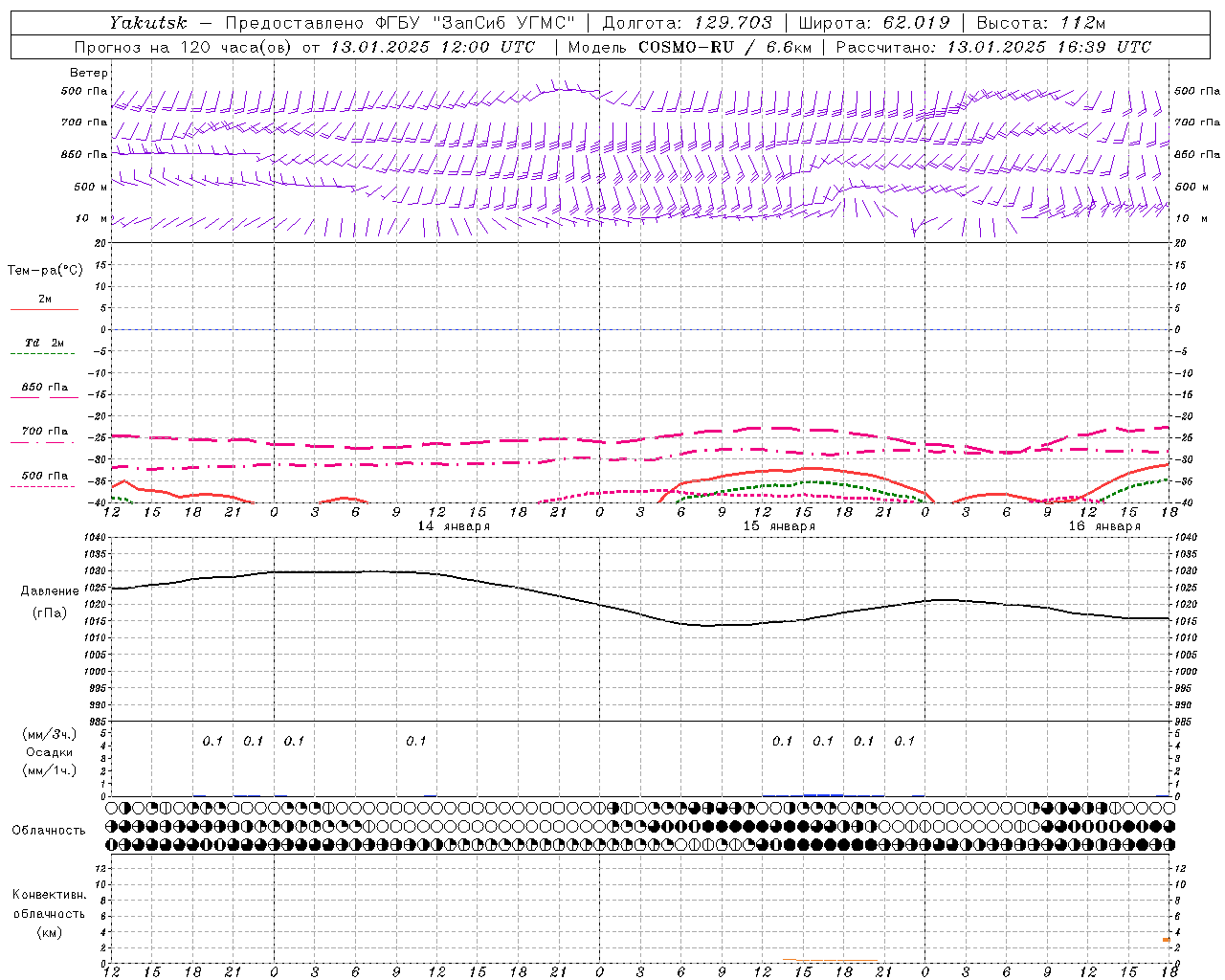Viewport: 1225px width, 980px height.
Task: Click the orange convective cloud marker
Action: point(1167,940)
